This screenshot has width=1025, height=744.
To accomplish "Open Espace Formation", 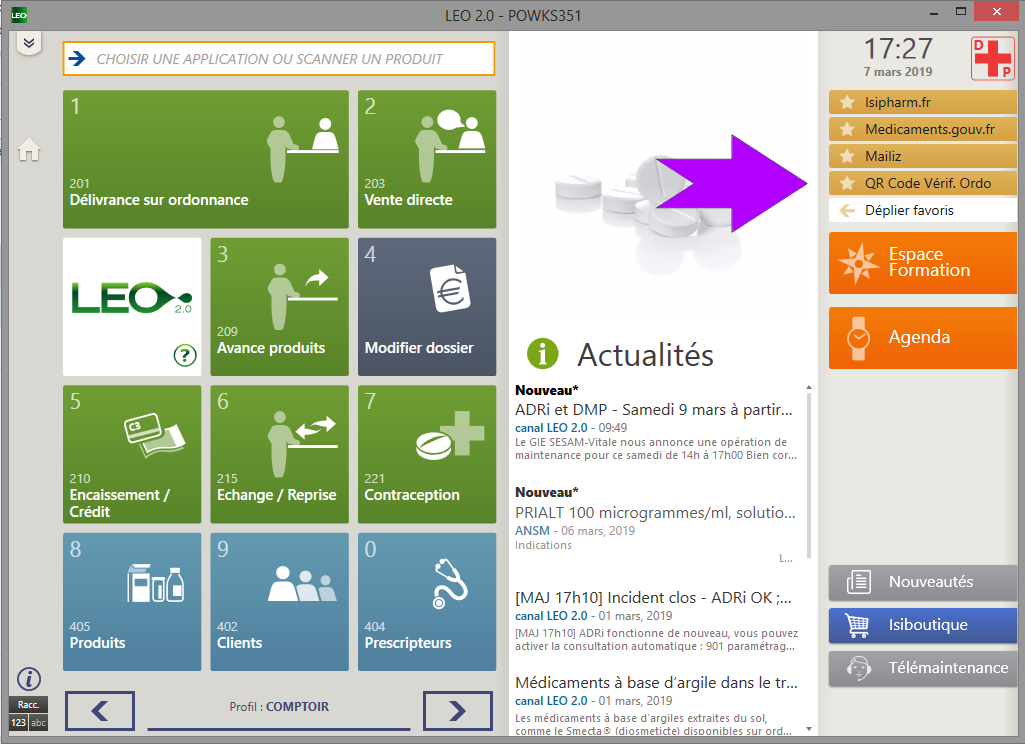I will [x=922, y=263].
